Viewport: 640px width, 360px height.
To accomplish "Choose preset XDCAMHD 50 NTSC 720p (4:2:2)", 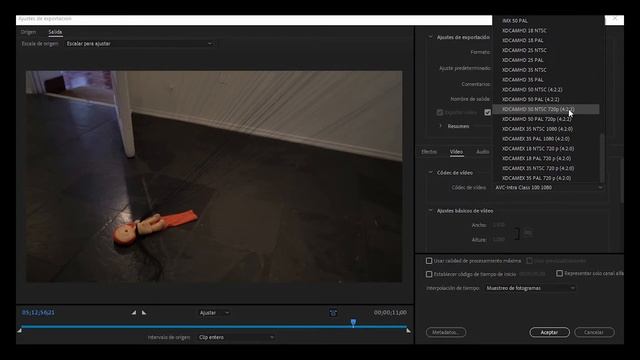I will point(546,109).
